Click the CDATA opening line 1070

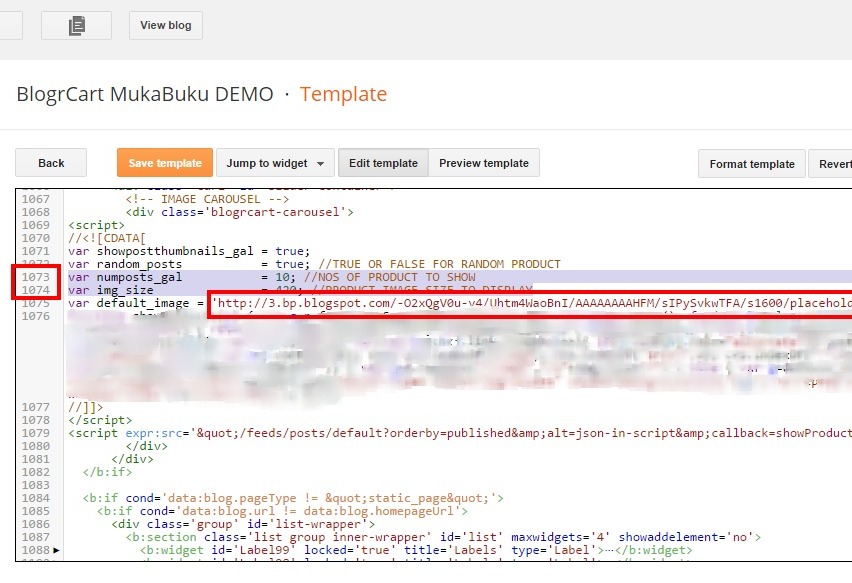(107, 239)
